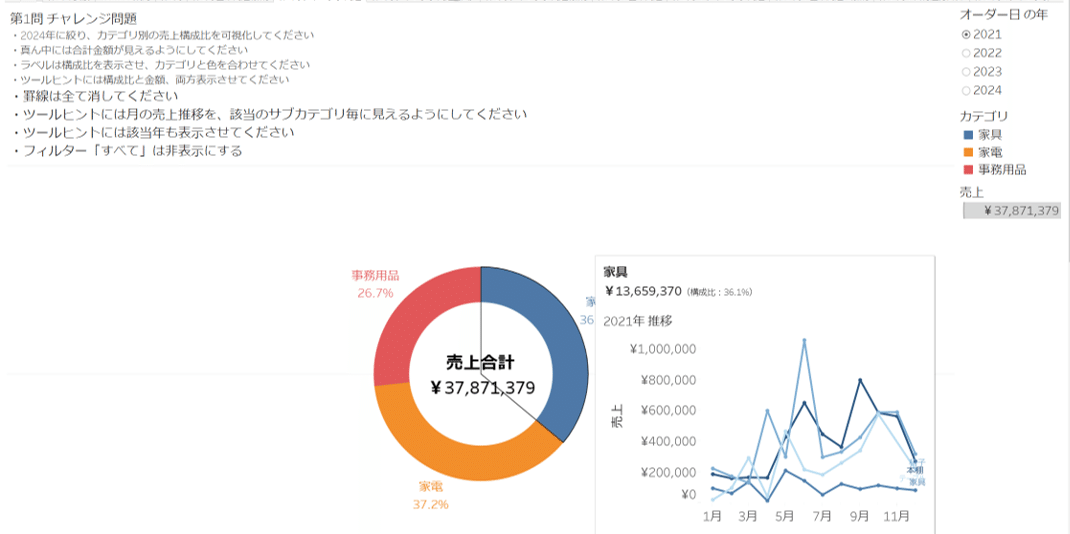Click the tooltip 家具 category heading
The image size is (1070, 534).
click(x=615, y=271)
